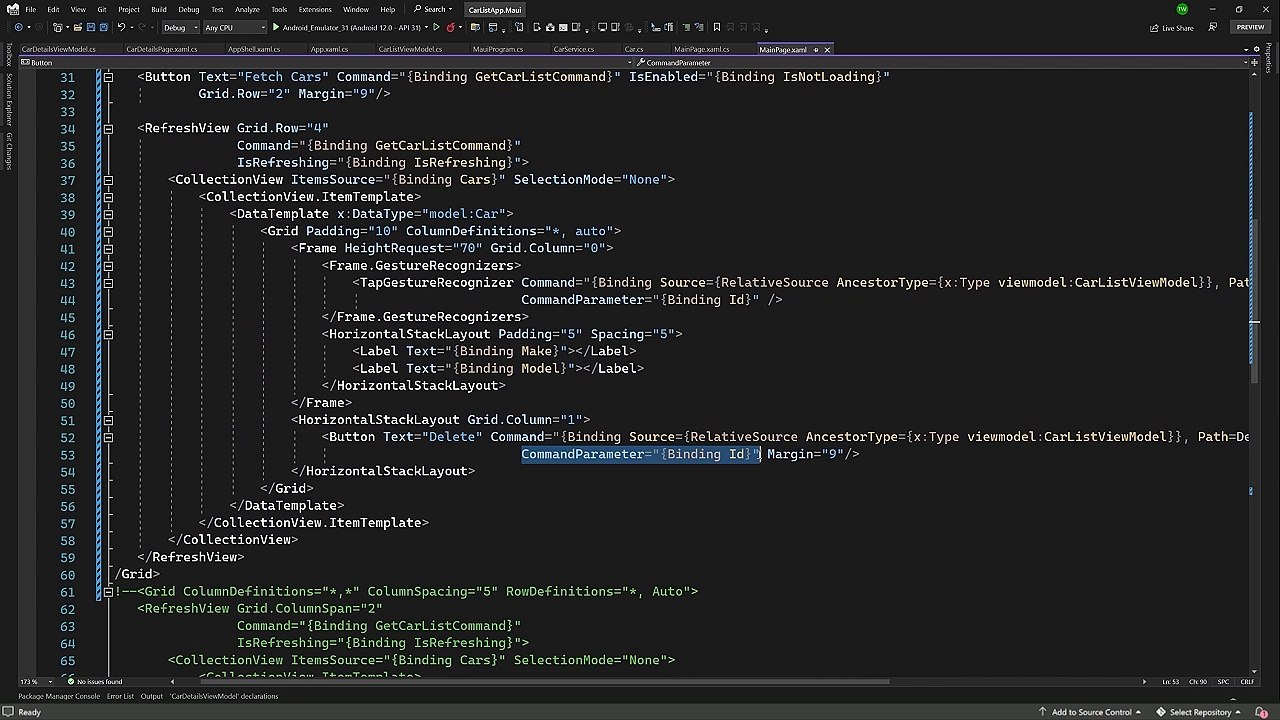The height and width of the screenshot is (720, 1280).
Task: Click the Open File folder icon
Action: (76, 27)
